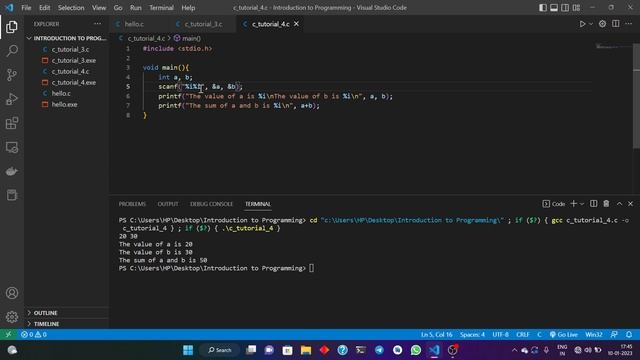Close the terminal panel
This screenshot has width=640, height=360.
630,204
